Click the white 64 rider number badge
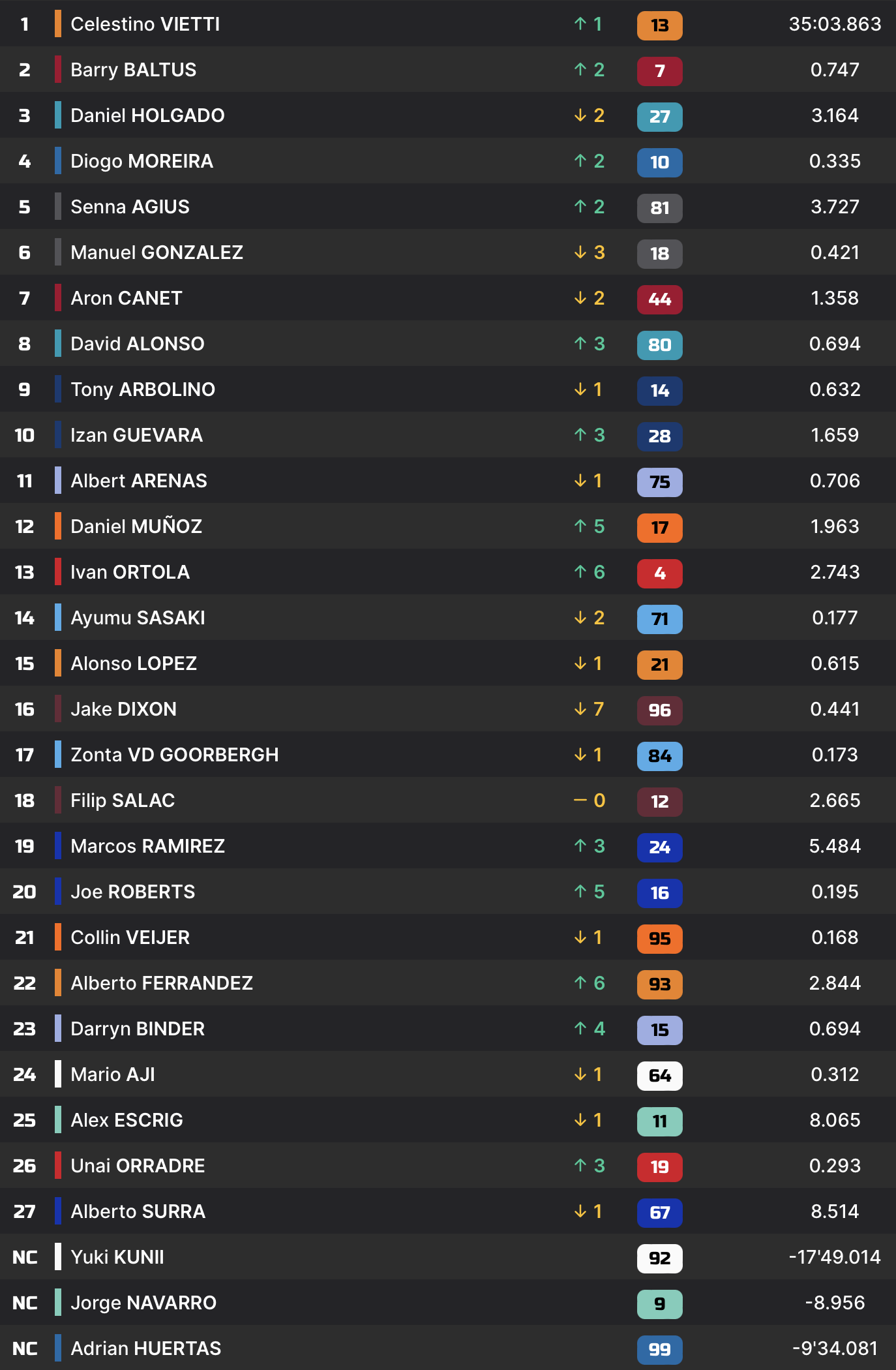 (659, 1076)
